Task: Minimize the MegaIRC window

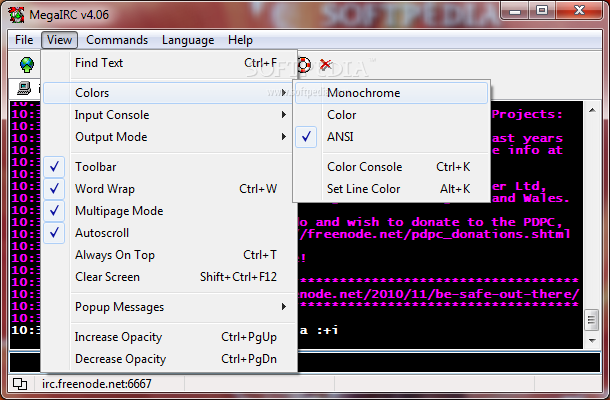Action: (x=515, y=11)
